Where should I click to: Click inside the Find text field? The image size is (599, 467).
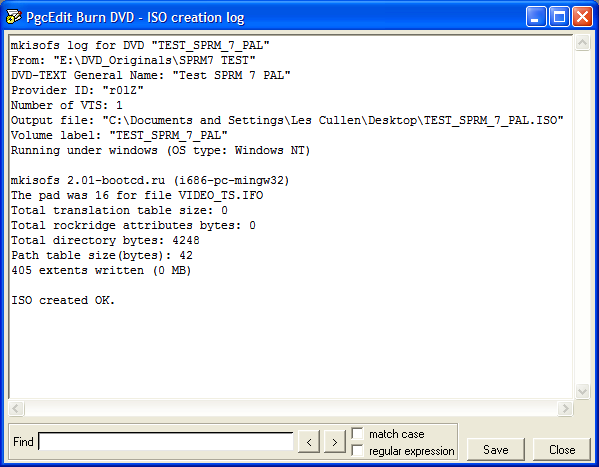[x=166, y=441]
